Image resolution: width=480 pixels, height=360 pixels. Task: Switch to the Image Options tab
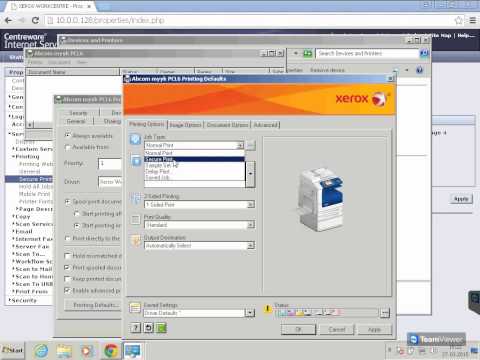pyautogui.click(x=185, y=125)
